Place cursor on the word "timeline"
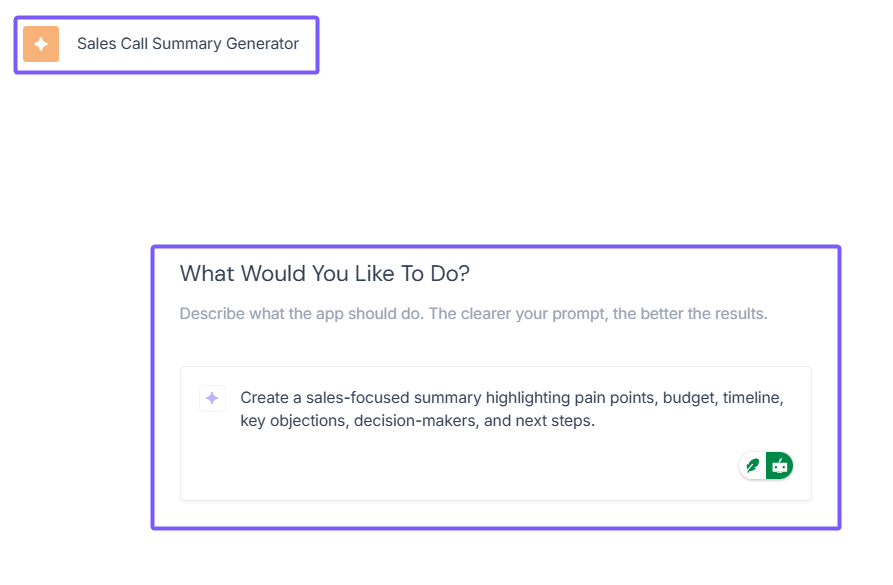Viewport: 893px width, 585px height. pos(753,398)
